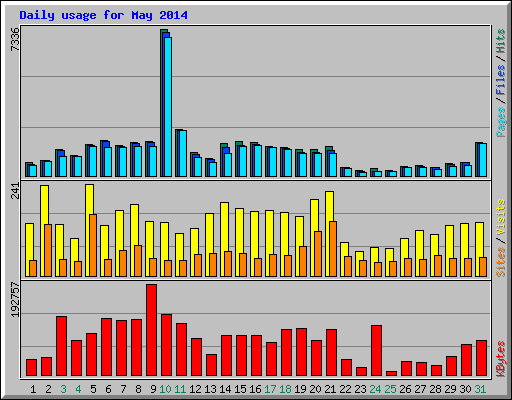Viewport: 512px width, 400px height.
Task: Click day 13 on the x-axis
Action: [210, 389]
